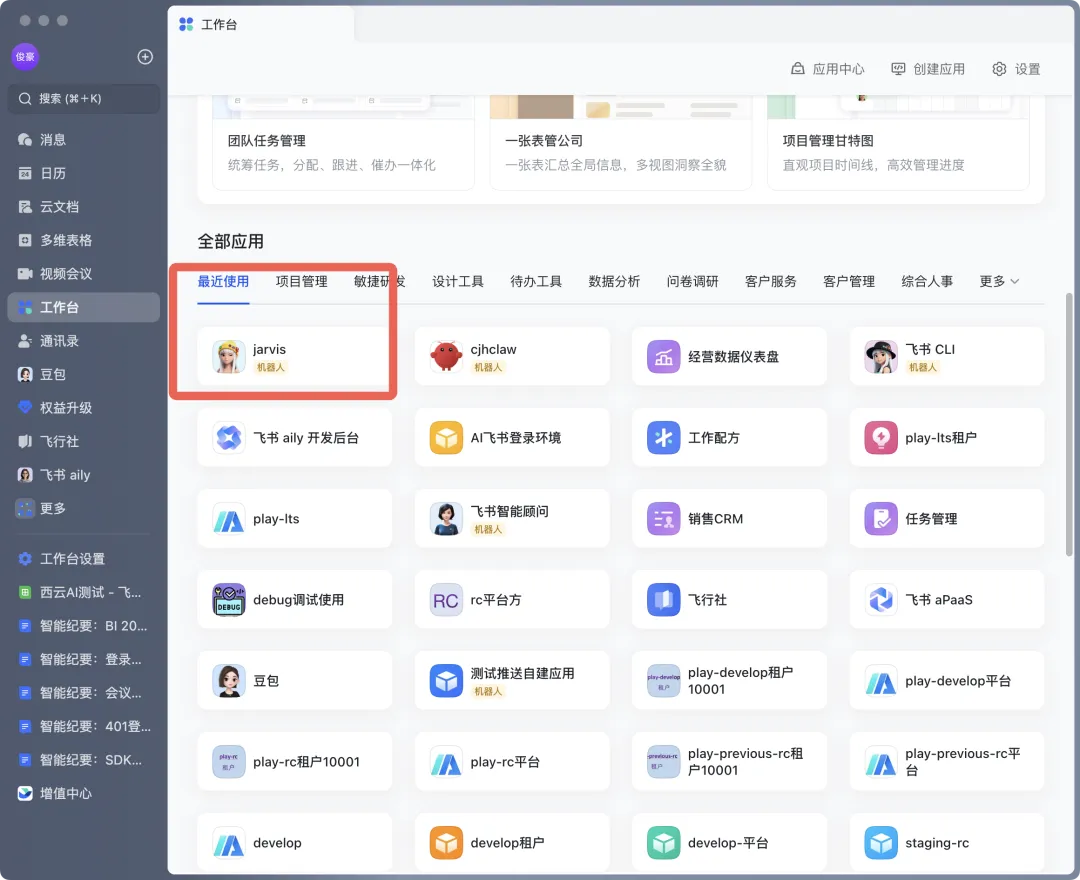The width and height of the screenshot is (1080, 880).
Task: Open 智能纪要: BI 20... in sidebar
Action: [83, 626]
